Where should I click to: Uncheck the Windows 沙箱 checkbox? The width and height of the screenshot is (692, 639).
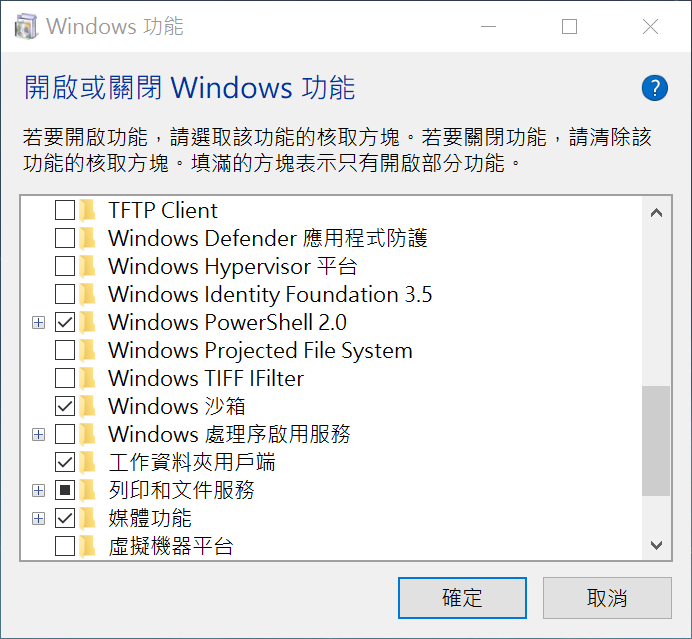64,407
